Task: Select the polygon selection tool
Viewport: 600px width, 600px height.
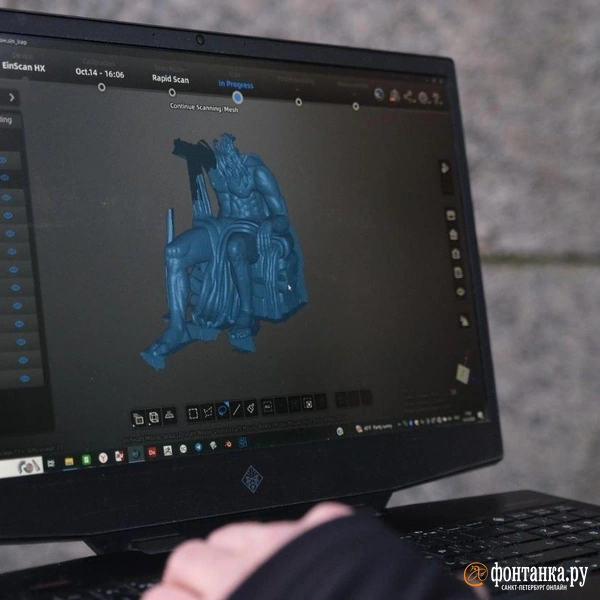Action: pyautogui.click(x=208, y=412)
